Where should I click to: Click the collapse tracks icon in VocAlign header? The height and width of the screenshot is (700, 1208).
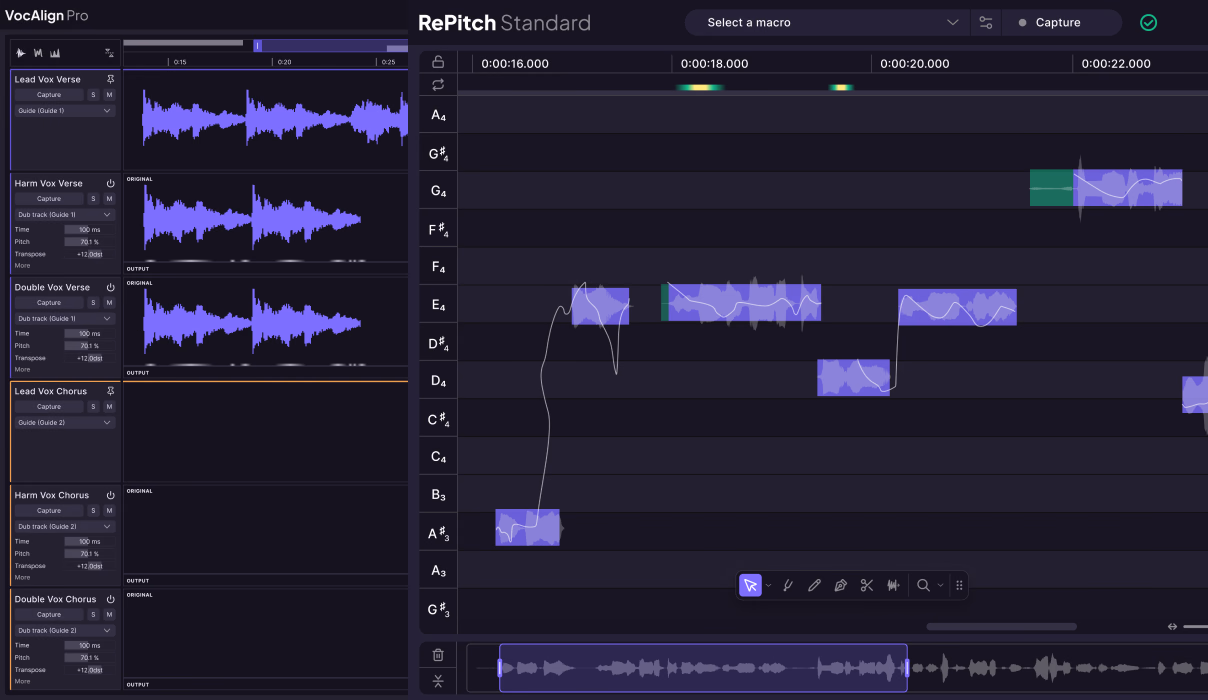[x=109, y=53]
